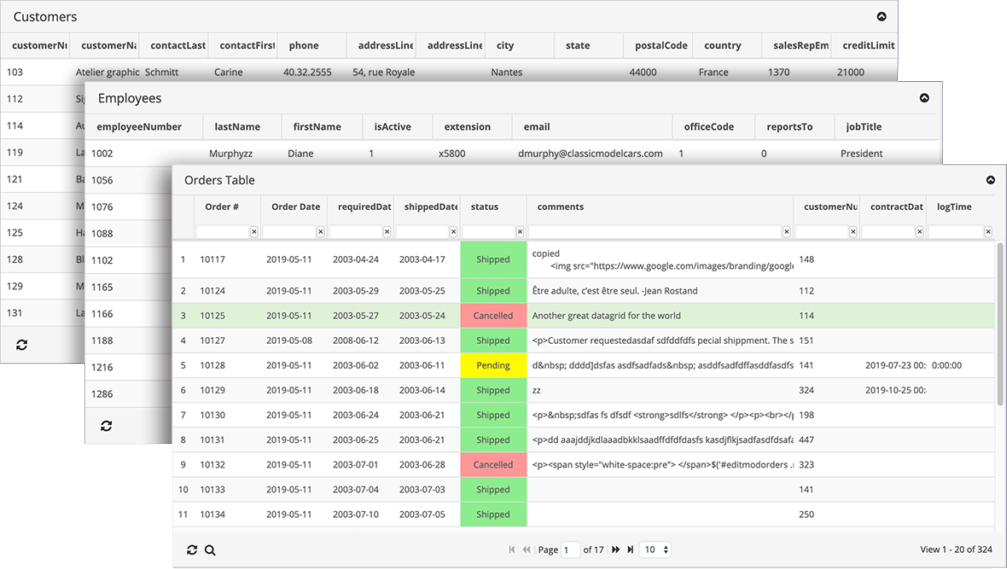
Task: Reload the Customers grid with its refresh icon
Action: [22, 345]
